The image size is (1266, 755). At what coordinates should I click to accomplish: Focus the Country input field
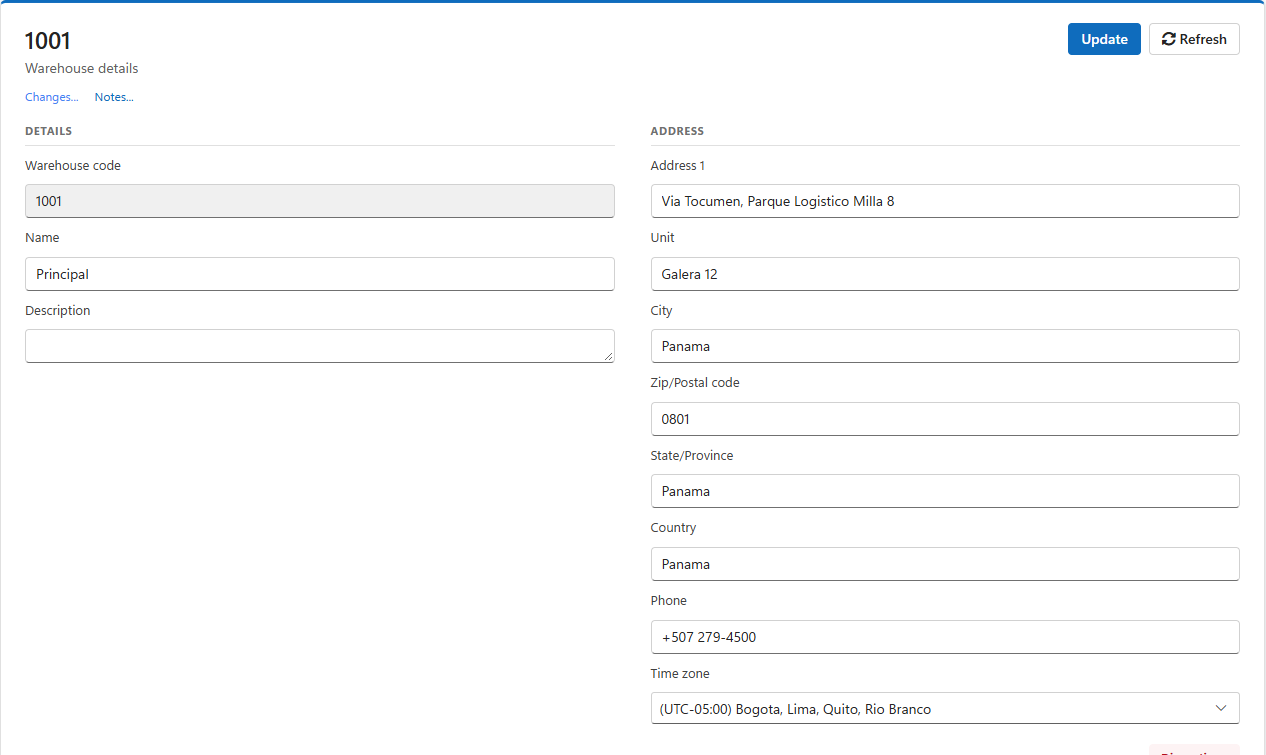(945, 564)
